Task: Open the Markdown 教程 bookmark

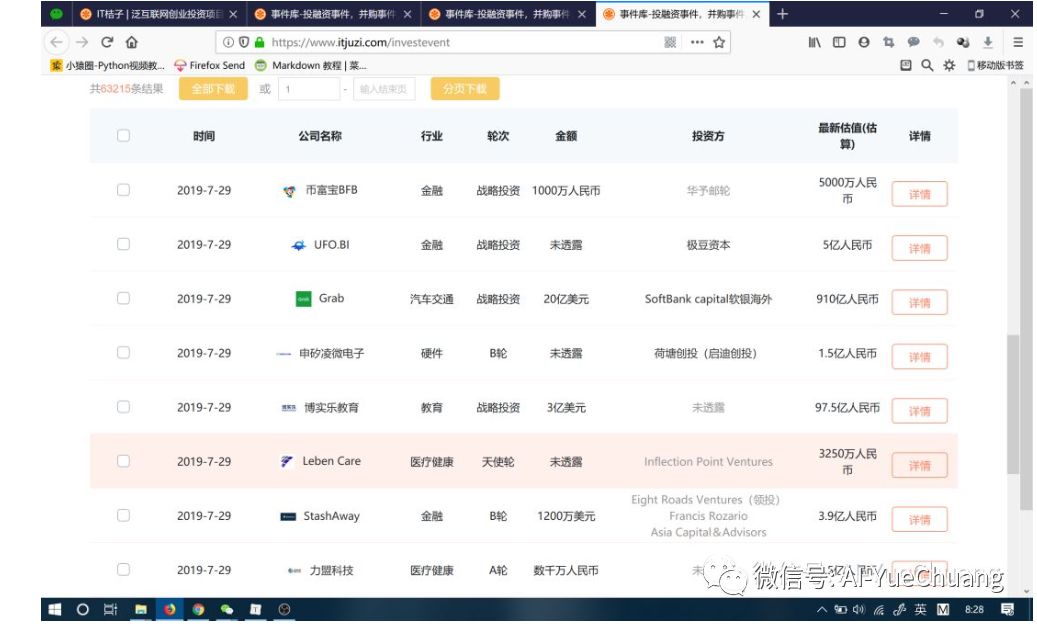Action: coord(311,65)
